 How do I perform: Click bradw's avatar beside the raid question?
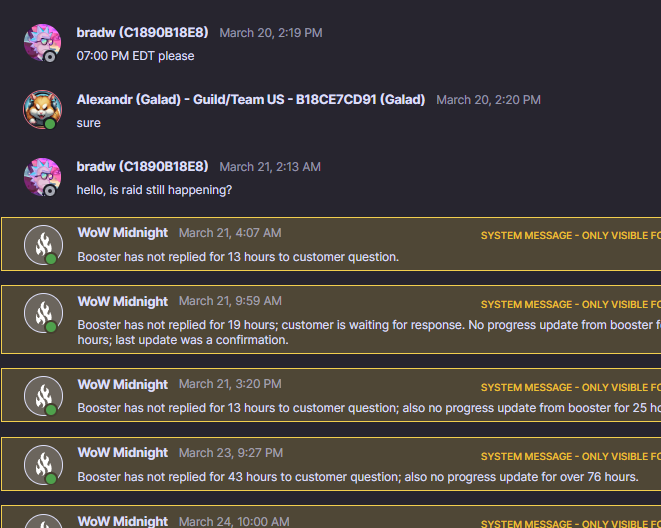(43, 177)
